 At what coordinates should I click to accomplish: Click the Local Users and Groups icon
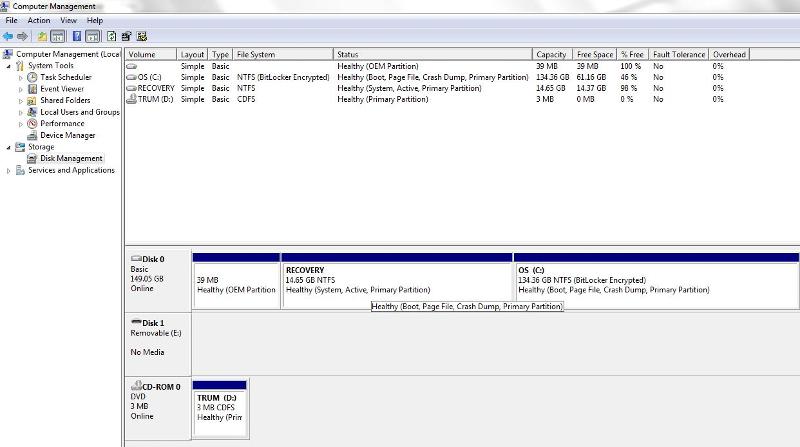click(x=32, y=112)
